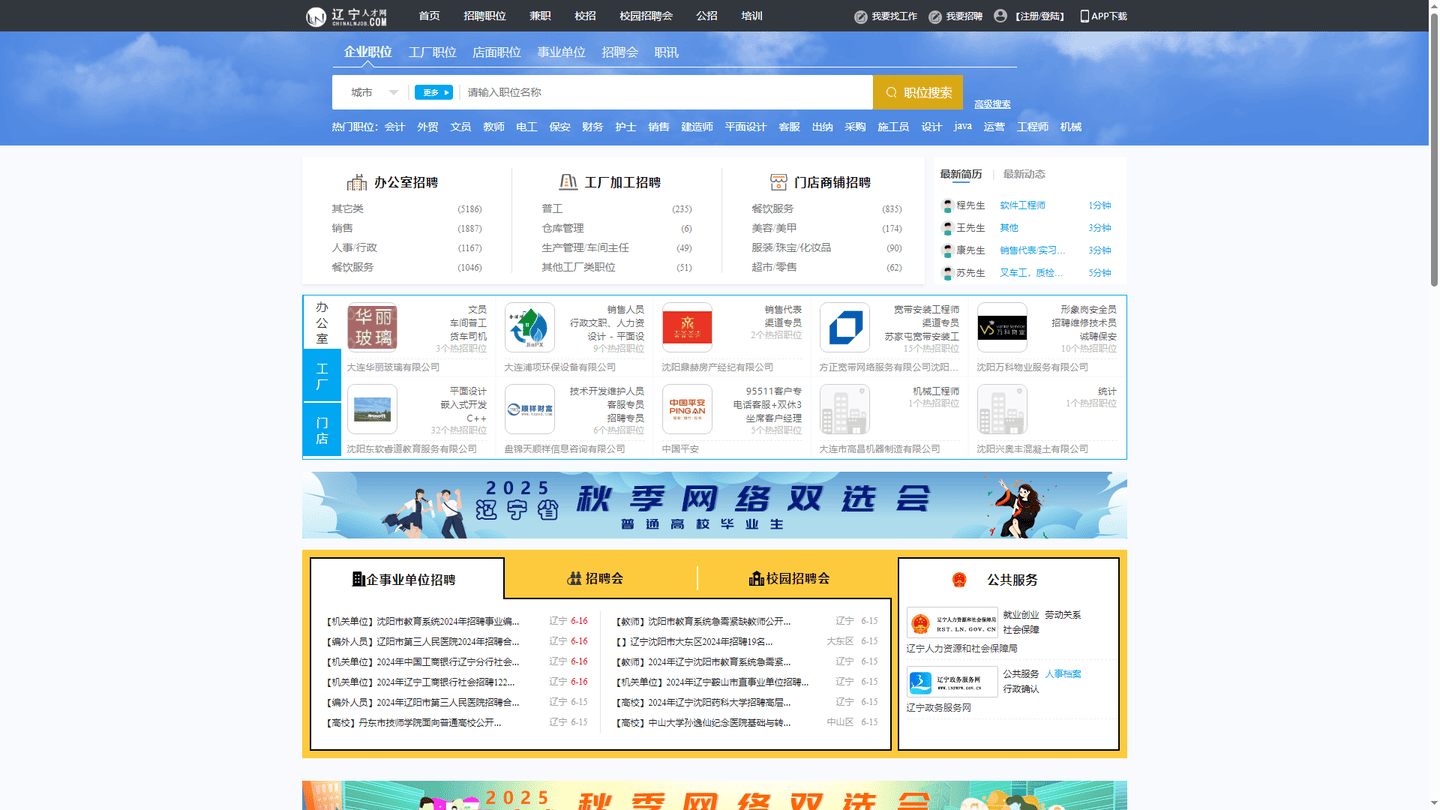Click the 办公室招聘 building icon
1440x810 pixels.
click(x=357, y=182)
